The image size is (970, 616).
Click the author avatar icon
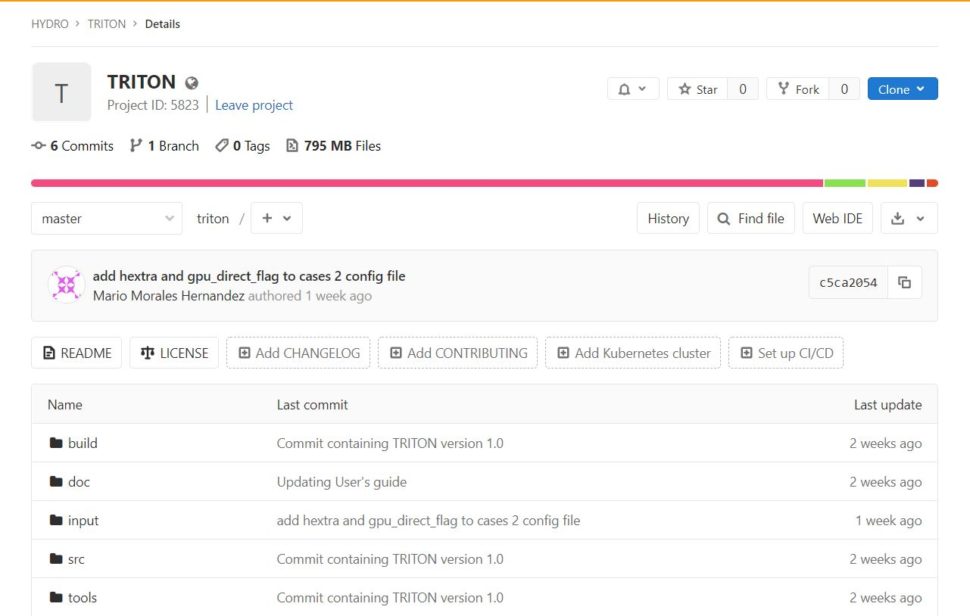coord(67,285)
